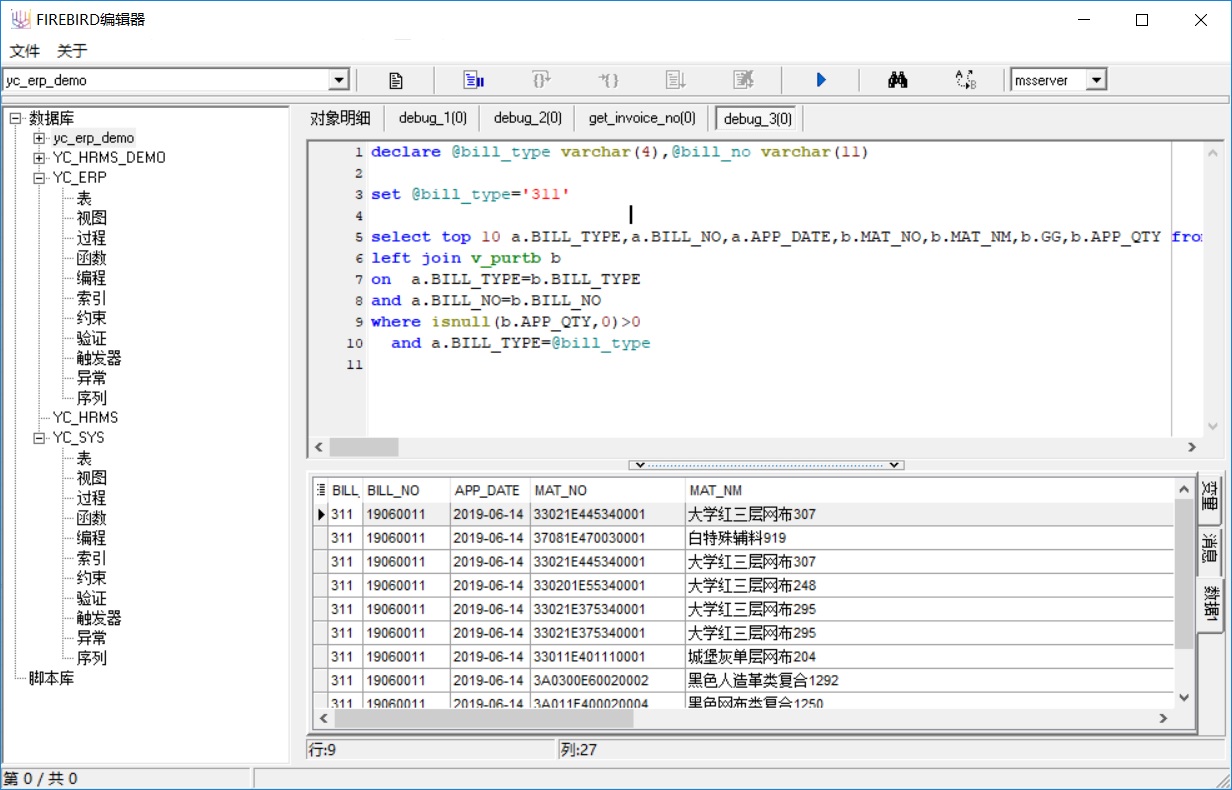Click the BILL_NO column header
Screen dimensions: 1232x790
coord(406,490)
